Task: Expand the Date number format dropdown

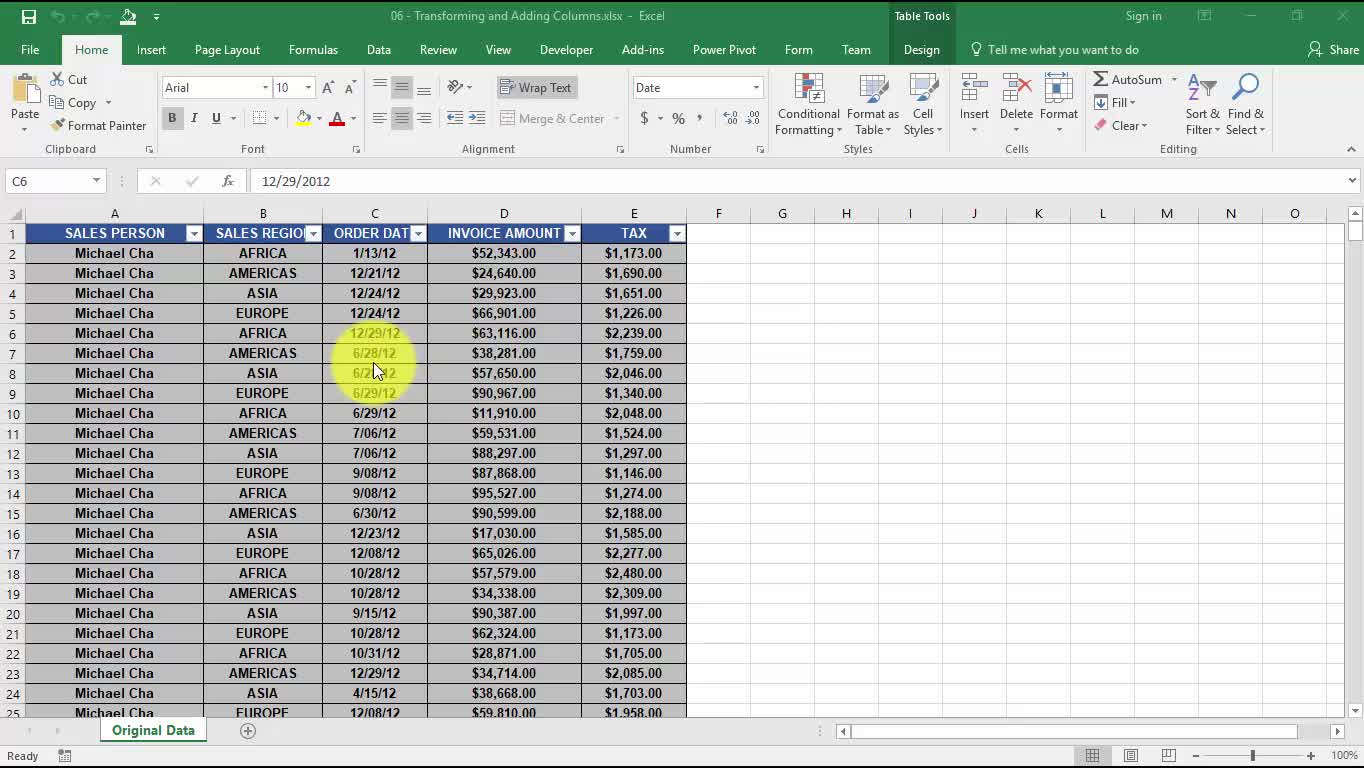Action: [x=756, y=88]
